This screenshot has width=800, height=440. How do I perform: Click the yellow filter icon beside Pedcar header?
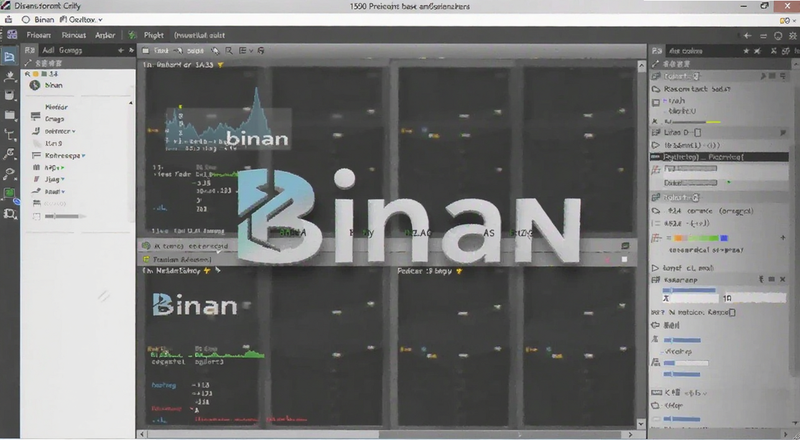pos(459,271)
